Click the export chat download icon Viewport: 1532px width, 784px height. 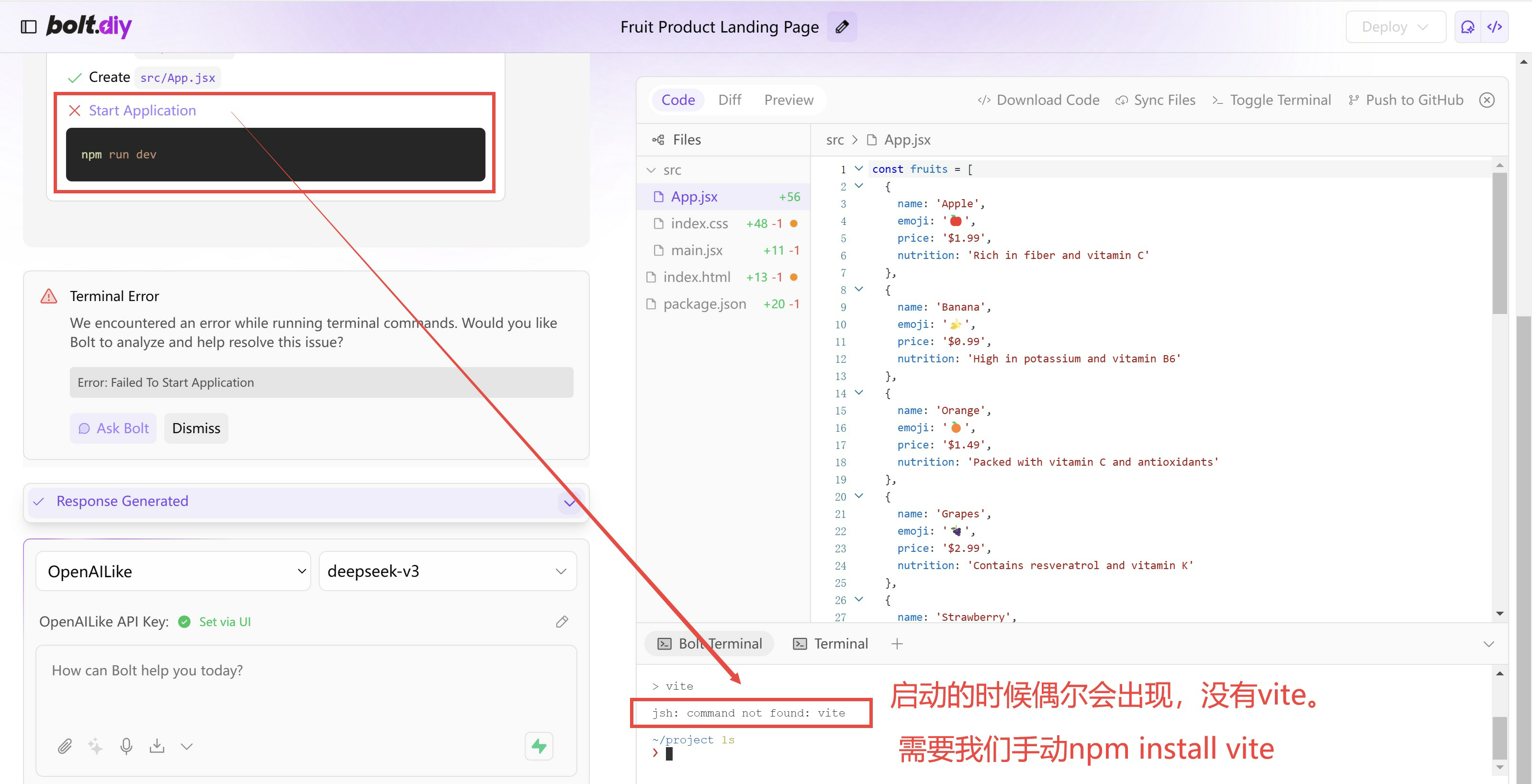click(157, 746)
